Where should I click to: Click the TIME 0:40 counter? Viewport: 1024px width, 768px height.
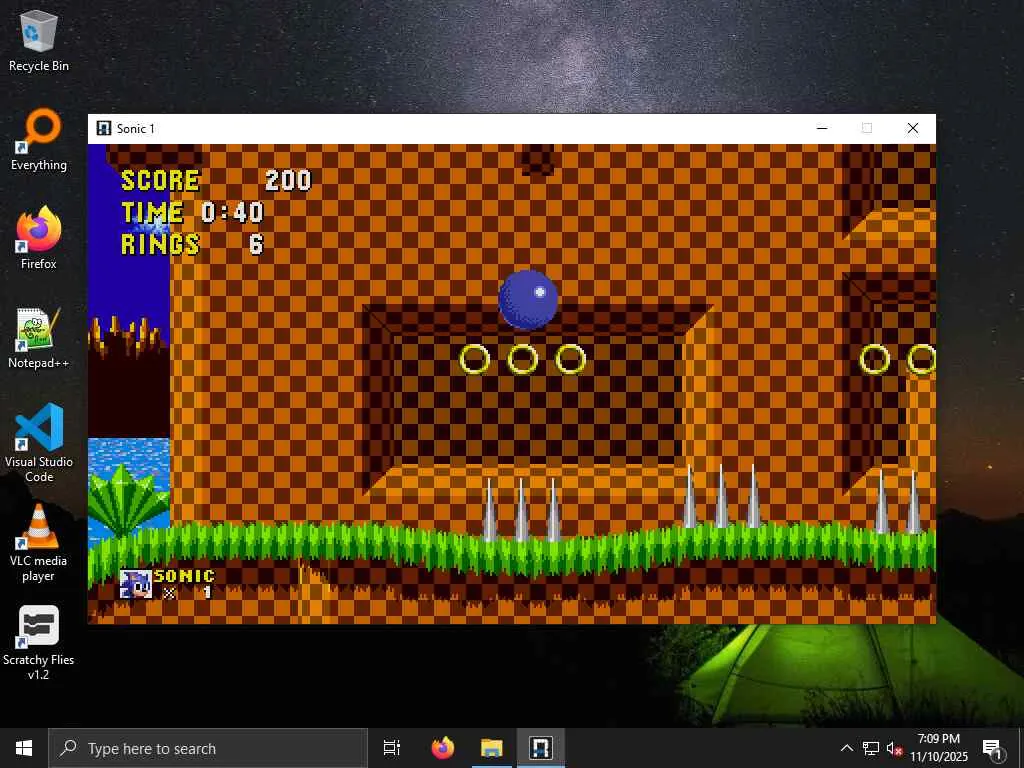coord(193,212)
